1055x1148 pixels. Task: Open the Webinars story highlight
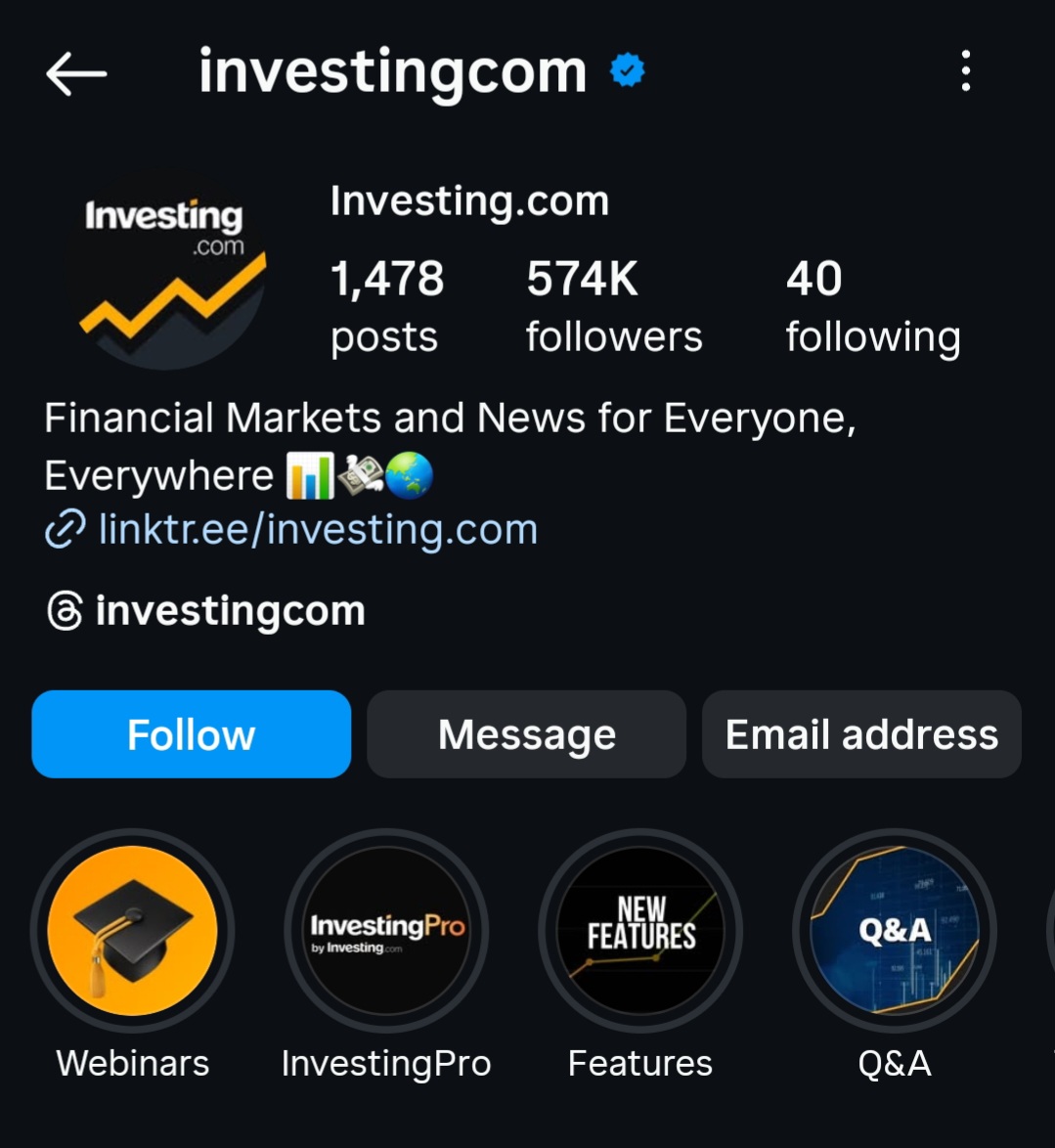click(133, 931)
